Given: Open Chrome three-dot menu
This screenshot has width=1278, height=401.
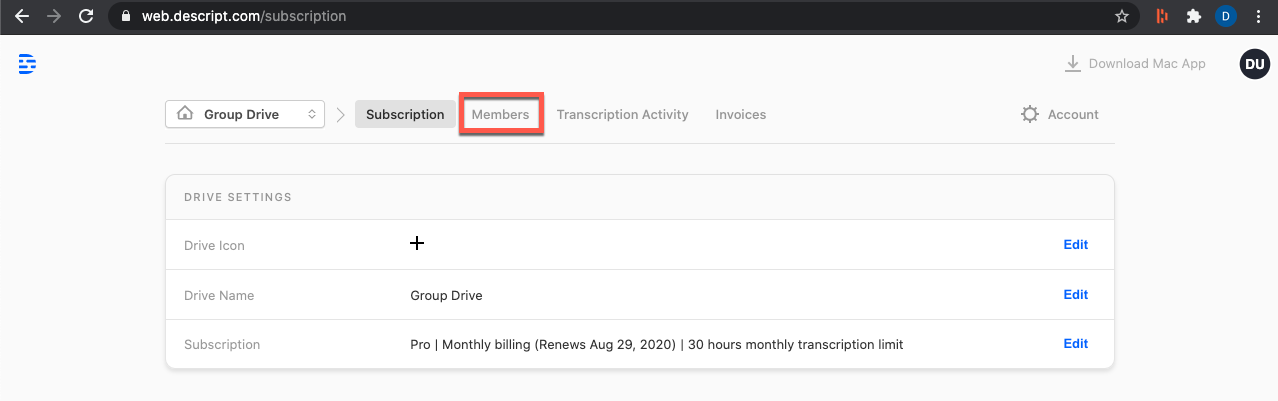Looking at the screenshot, I should (1258, 16).
